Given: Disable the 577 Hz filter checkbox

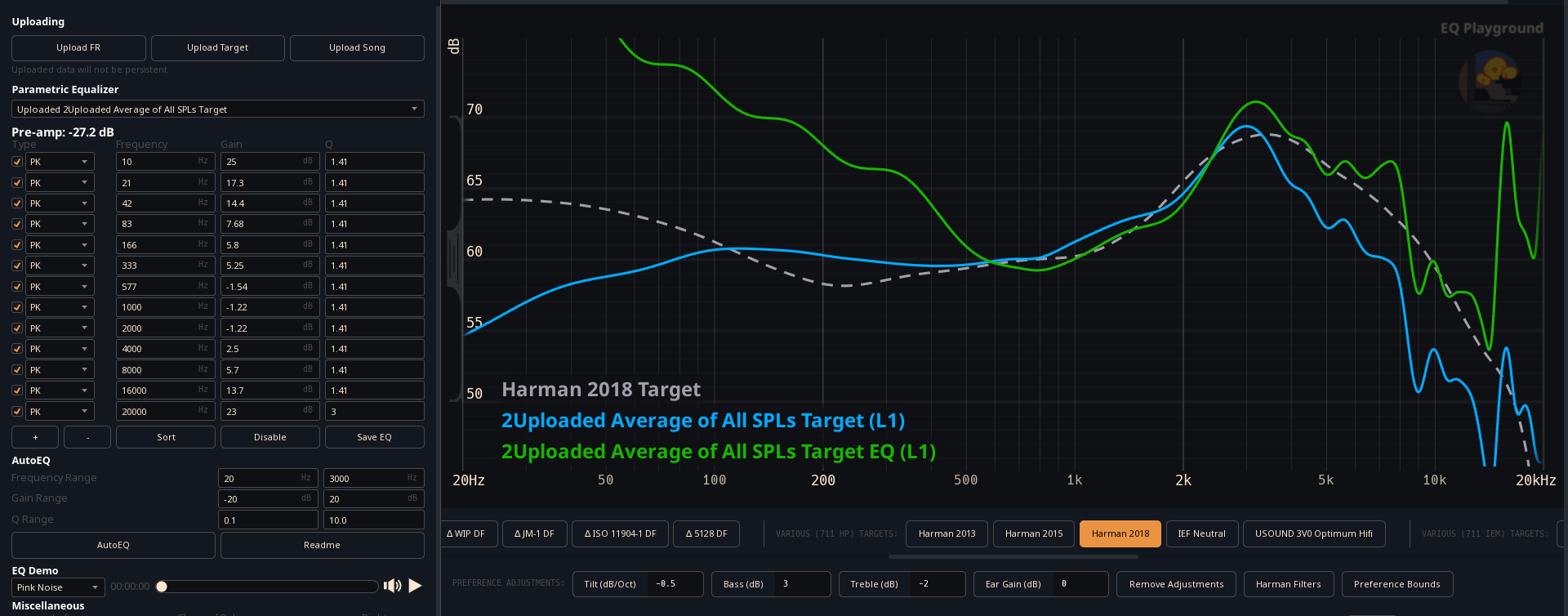Looking at the screenshot, I should [17, 287].
